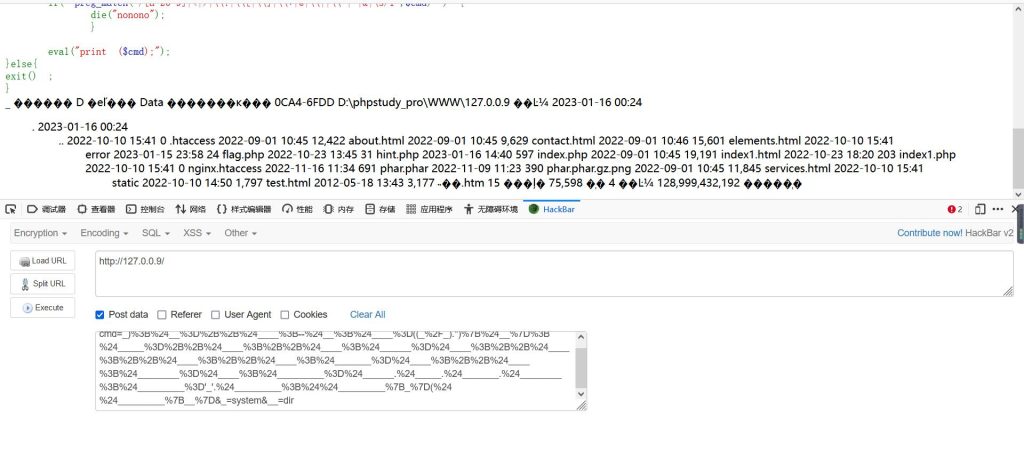Click the Clear All link
The image size is (1024, 466).
(368, 315)
